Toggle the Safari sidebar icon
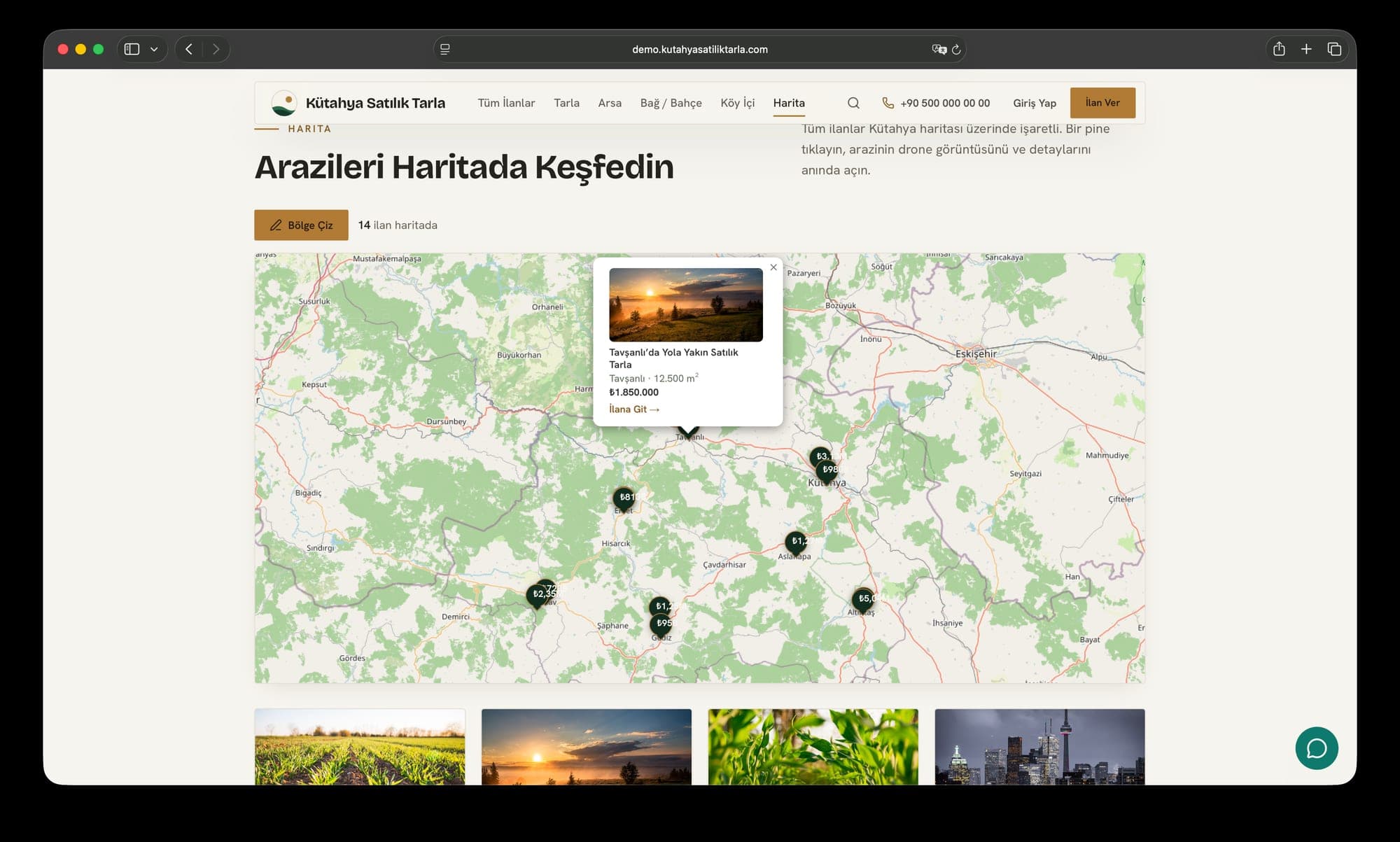Image resolution: width=1400 pixels, height=842 pixels. [132, 49]
